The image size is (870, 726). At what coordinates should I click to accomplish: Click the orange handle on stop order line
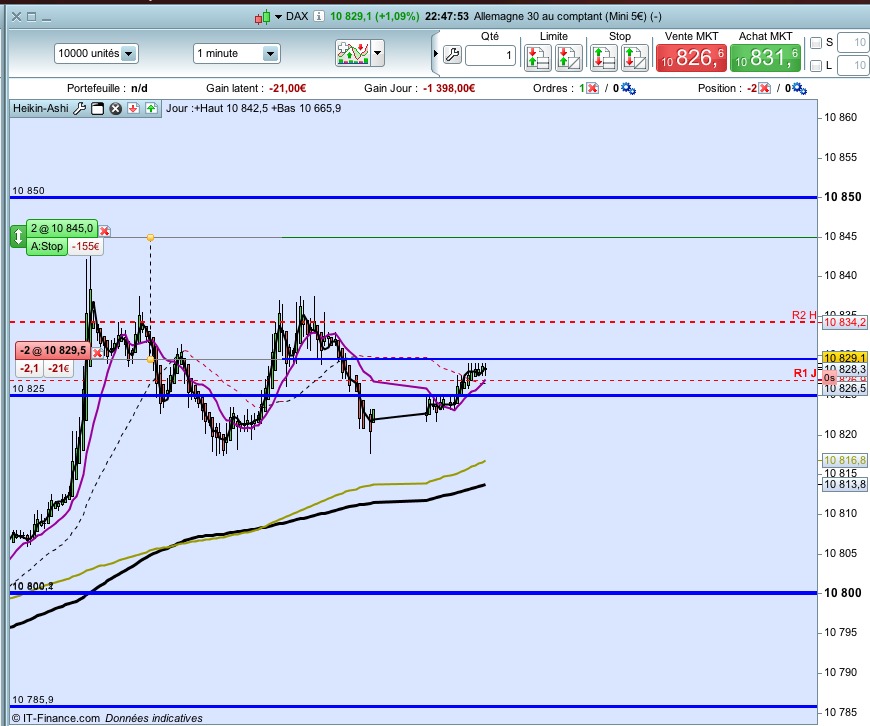(150, 238)
